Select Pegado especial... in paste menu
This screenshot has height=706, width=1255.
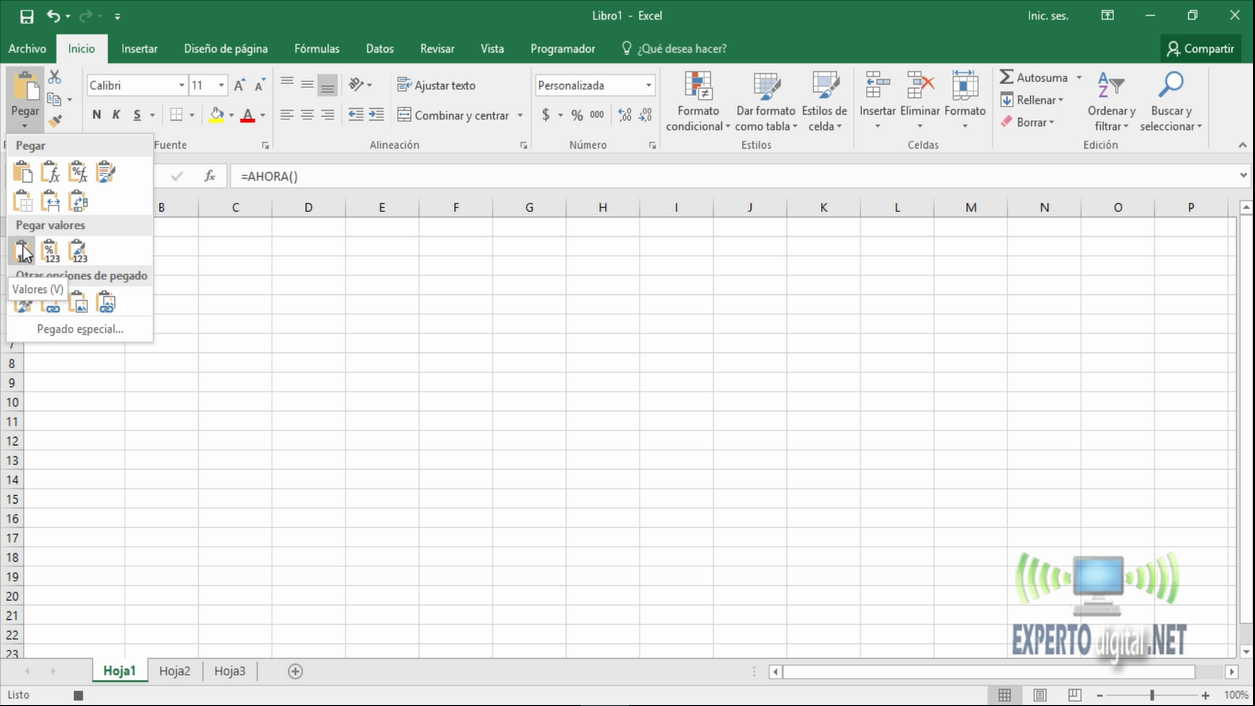click(80, 329)
